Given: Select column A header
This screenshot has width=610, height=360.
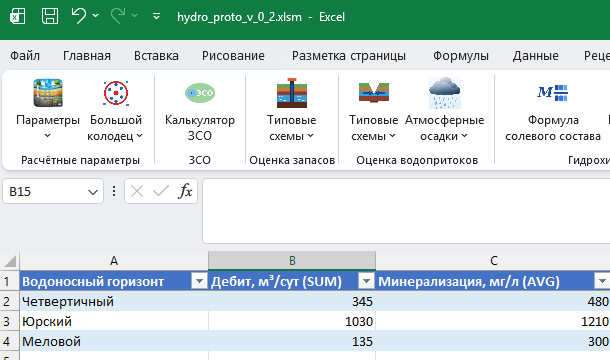Looking at the screenshot, I should 114,261.
